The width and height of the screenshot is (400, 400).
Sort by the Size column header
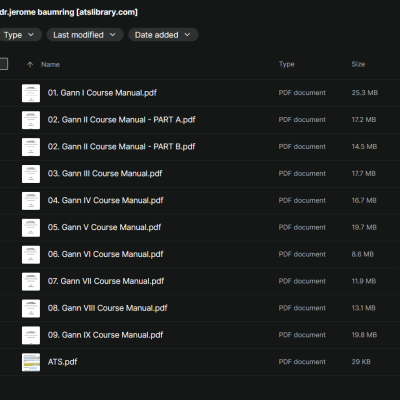point(358,64)
